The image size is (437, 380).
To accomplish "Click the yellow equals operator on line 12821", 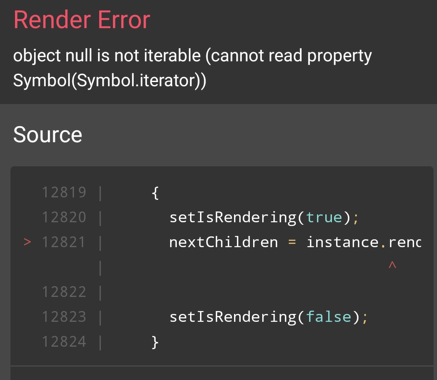I will (x=292, y=242).
